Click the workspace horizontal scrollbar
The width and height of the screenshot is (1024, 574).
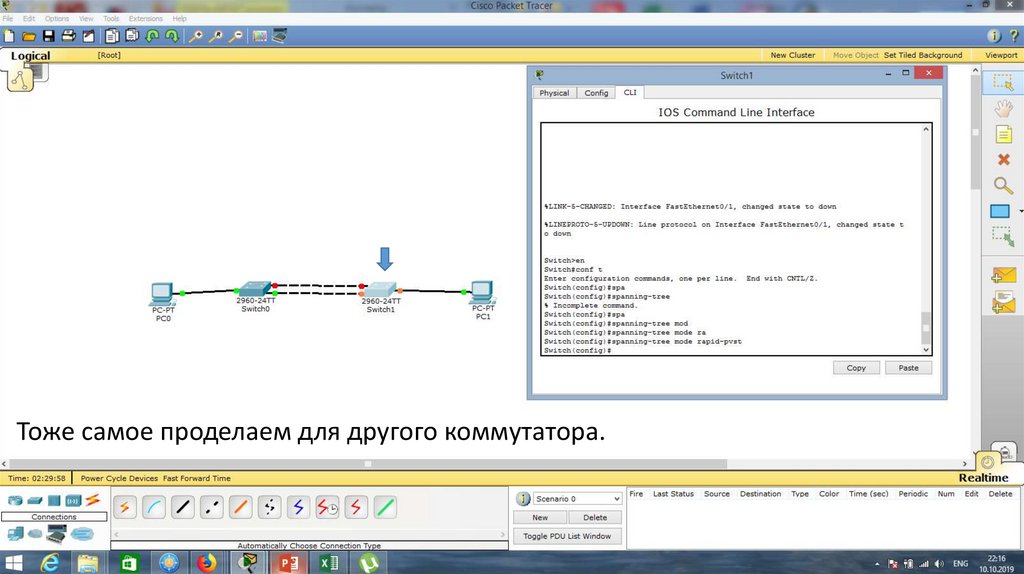[368, 464]
